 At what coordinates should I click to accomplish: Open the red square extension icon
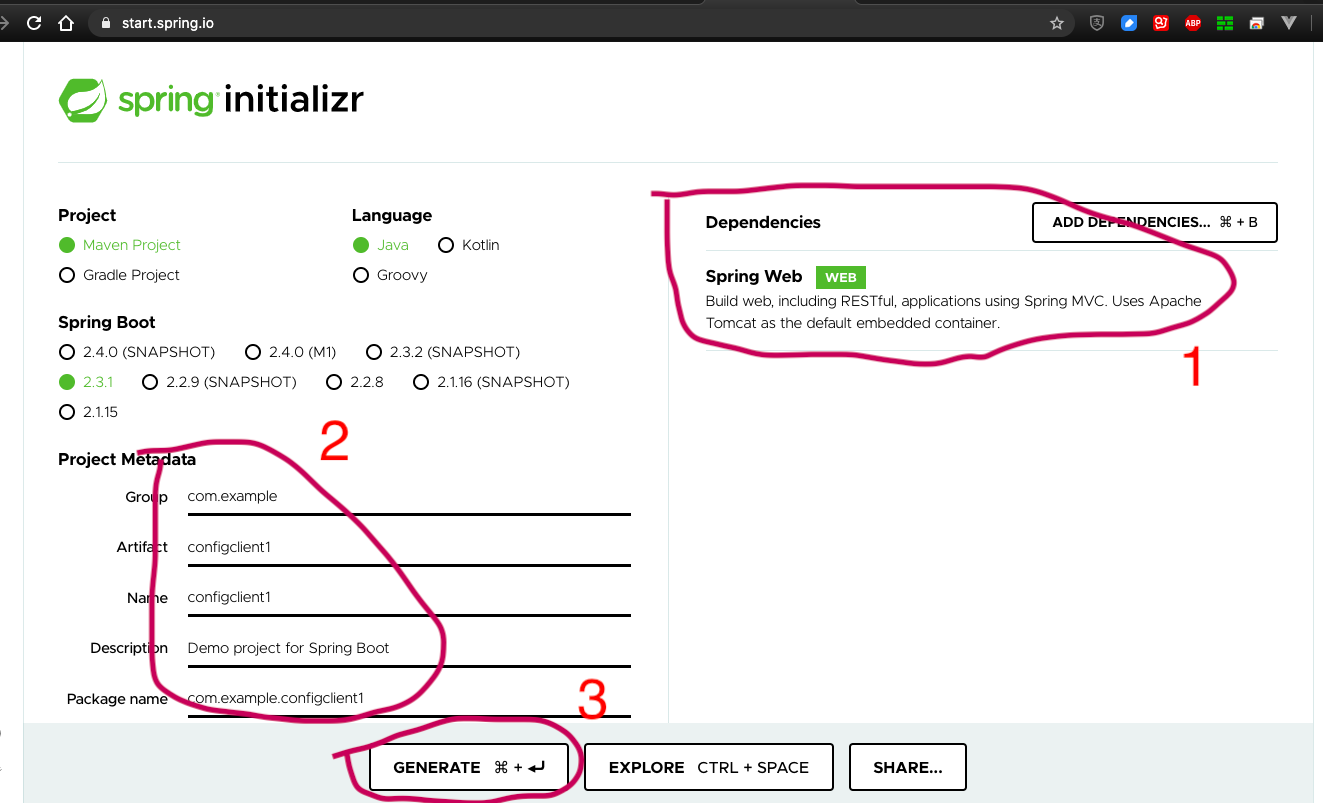pyautogui.click(x=1161, y=23)
